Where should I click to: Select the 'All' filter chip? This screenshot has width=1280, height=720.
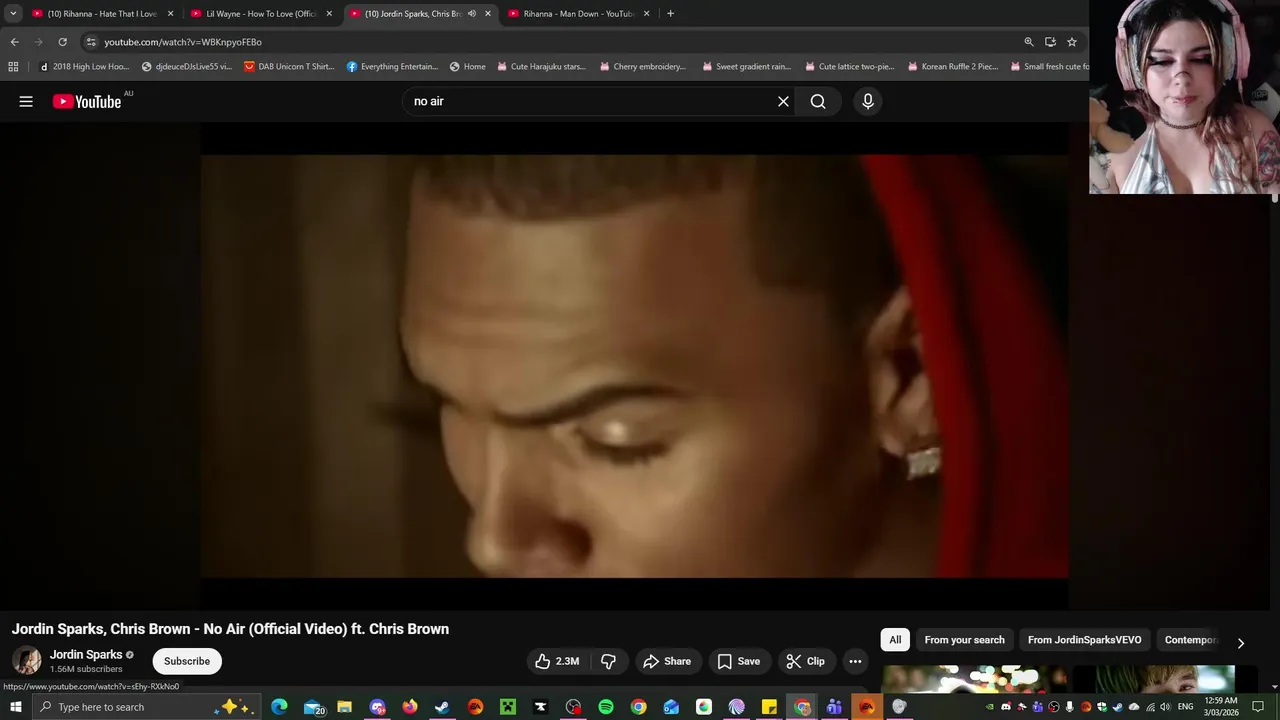[895, 640]
